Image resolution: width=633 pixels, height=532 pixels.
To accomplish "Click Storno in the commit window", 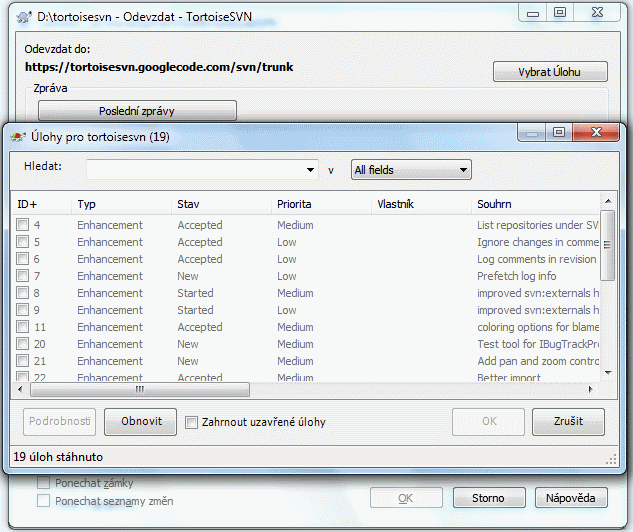I will [x=489, y=498].
